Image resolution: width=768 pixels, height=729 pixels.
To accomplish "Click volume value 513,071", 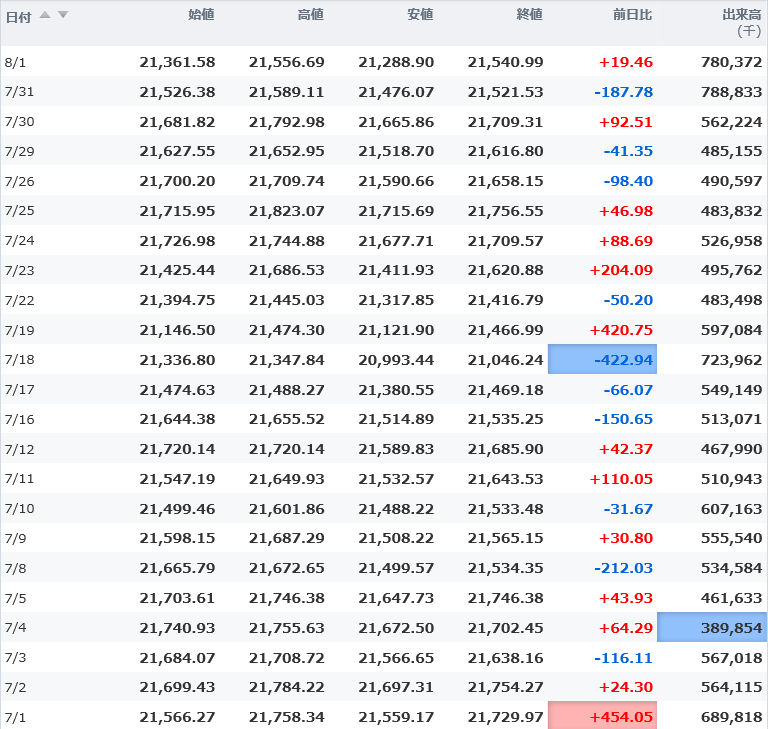I will 732,419.
